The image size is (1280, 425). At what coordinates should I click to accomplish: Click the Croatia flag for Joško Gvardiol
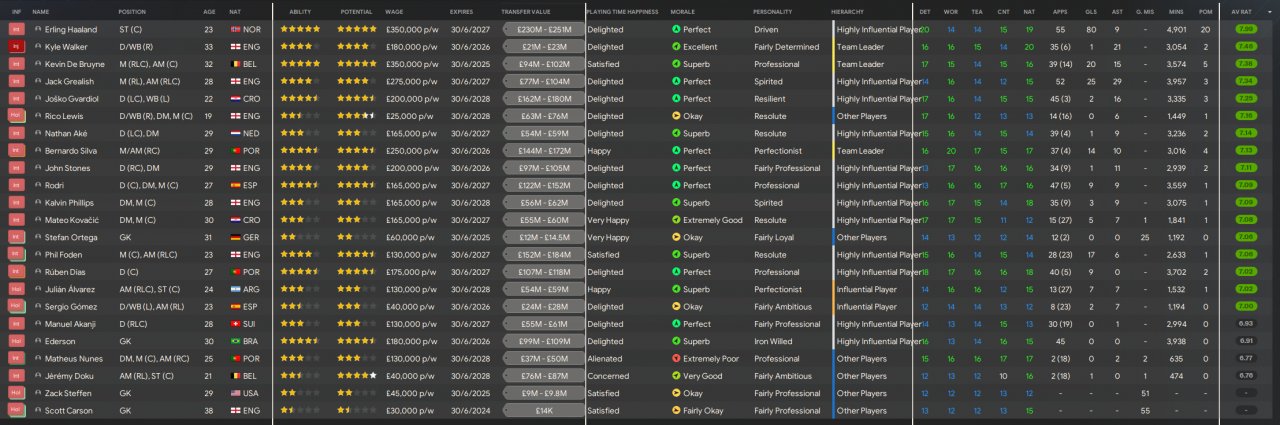234,99
